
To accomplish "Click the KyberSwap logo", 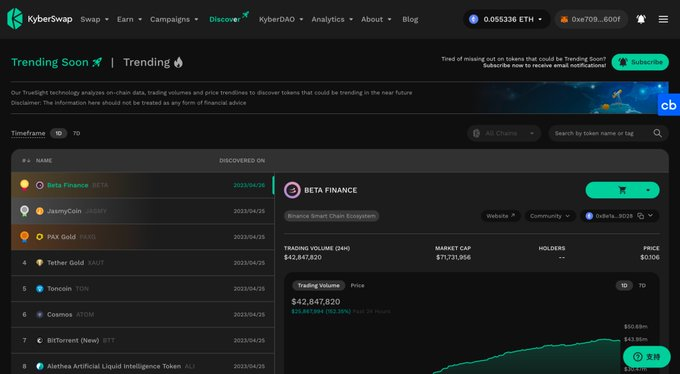I will 39,19.
